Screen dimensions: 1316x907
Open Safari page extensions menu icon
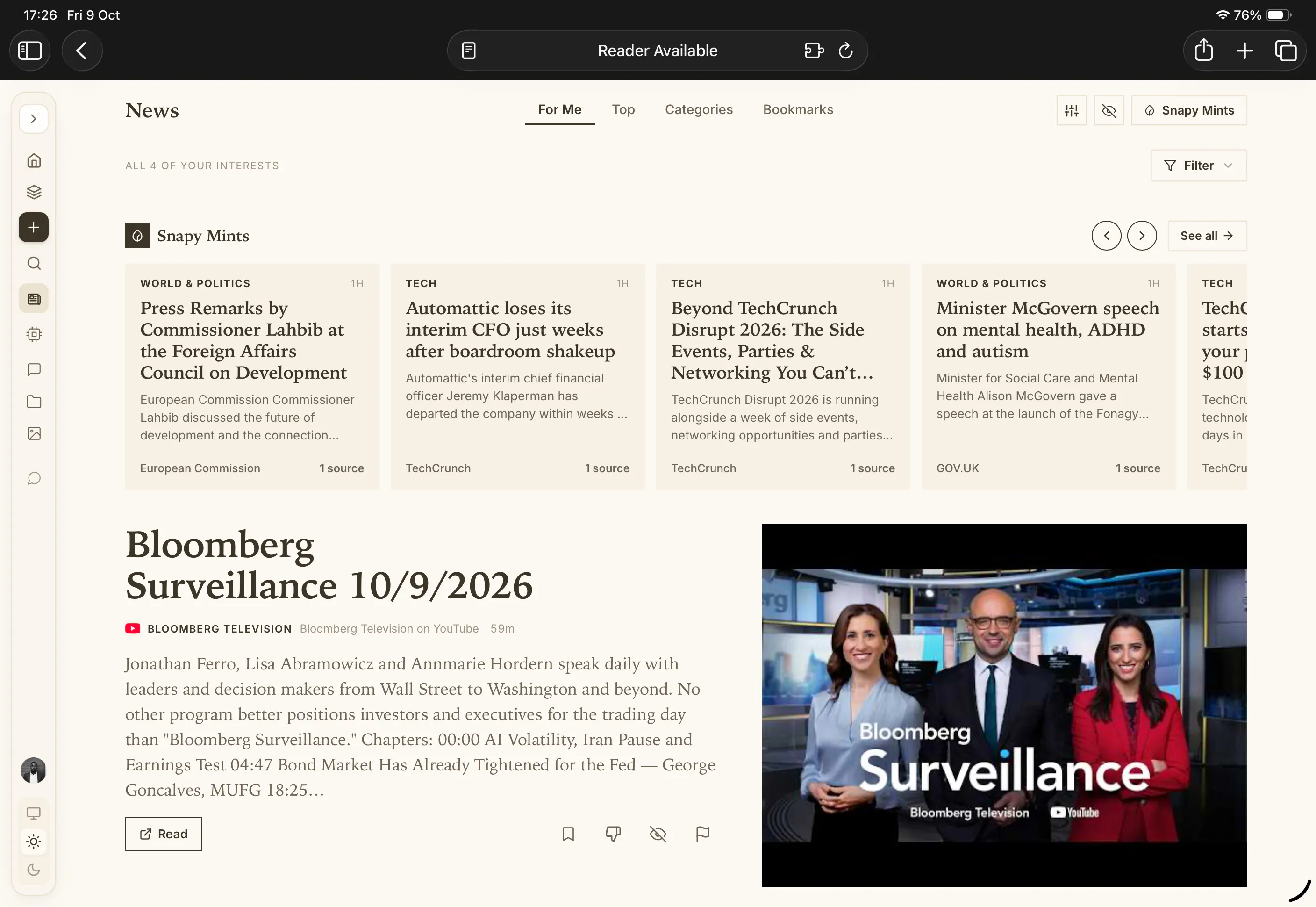[x=814, y=50]
